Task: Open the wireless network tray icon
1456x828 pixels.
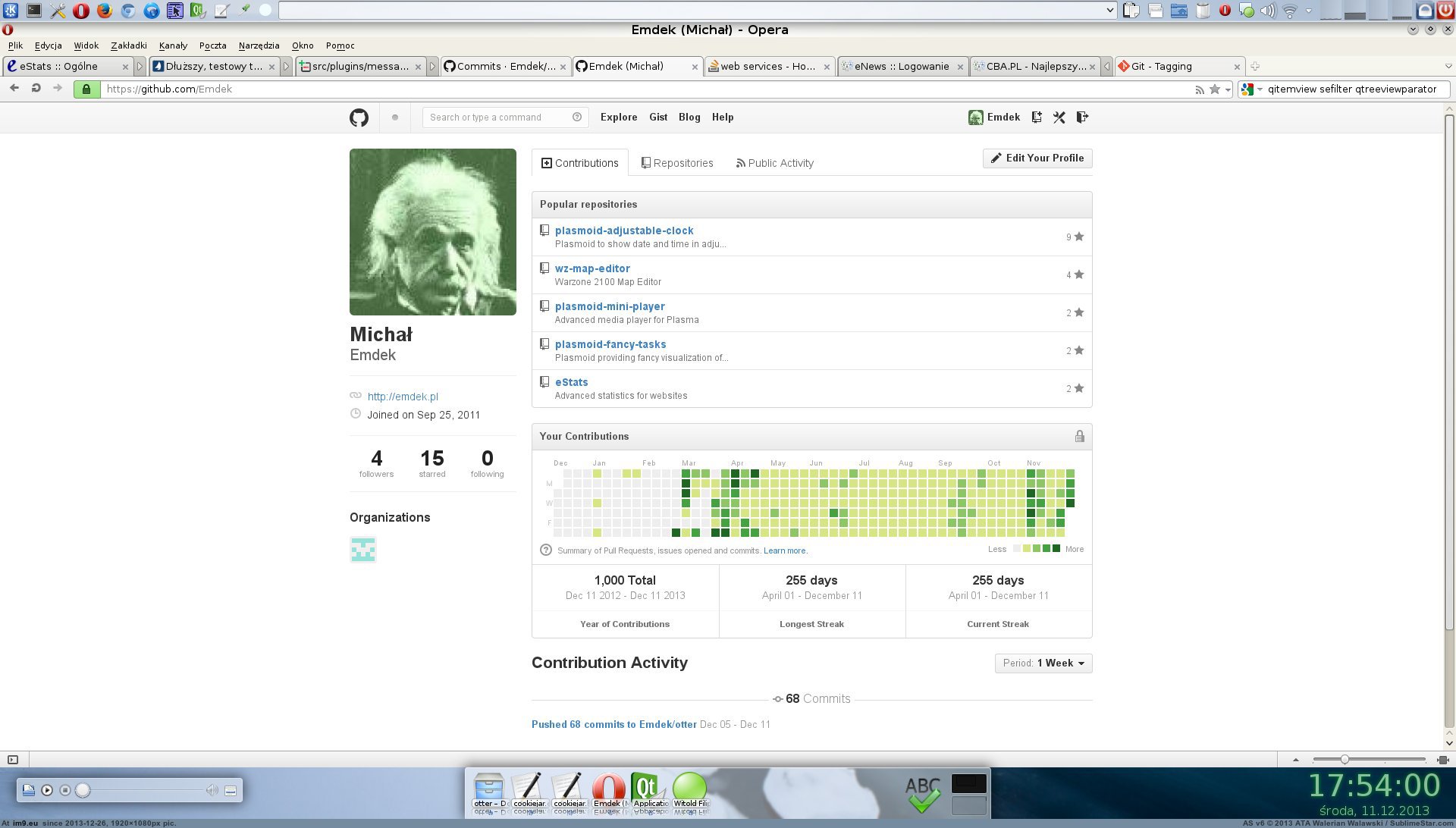Action: (x=1290, y=11)
